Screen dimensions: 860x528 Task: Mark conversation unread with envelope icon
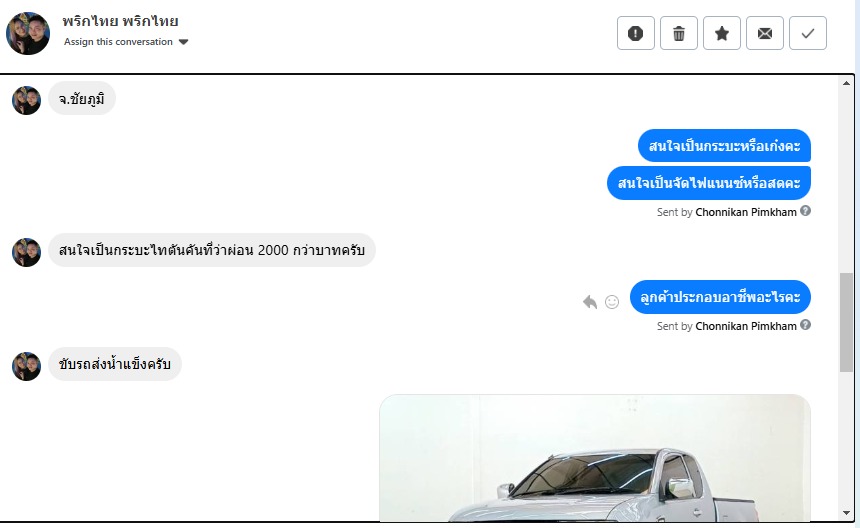tap(765, 33)
